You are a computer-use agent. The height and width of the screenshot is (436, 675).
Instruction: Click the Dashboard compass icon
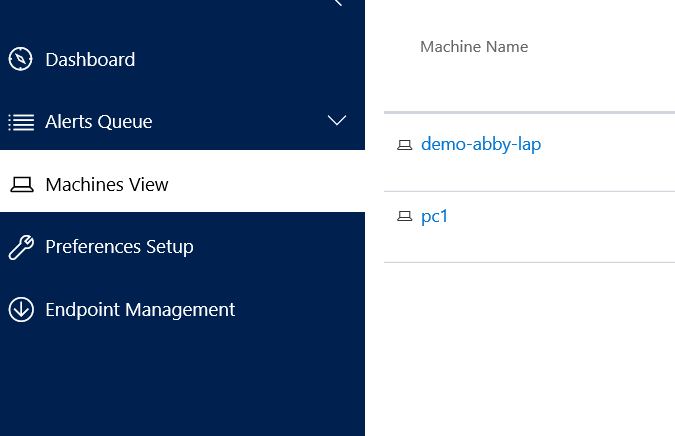20,60
